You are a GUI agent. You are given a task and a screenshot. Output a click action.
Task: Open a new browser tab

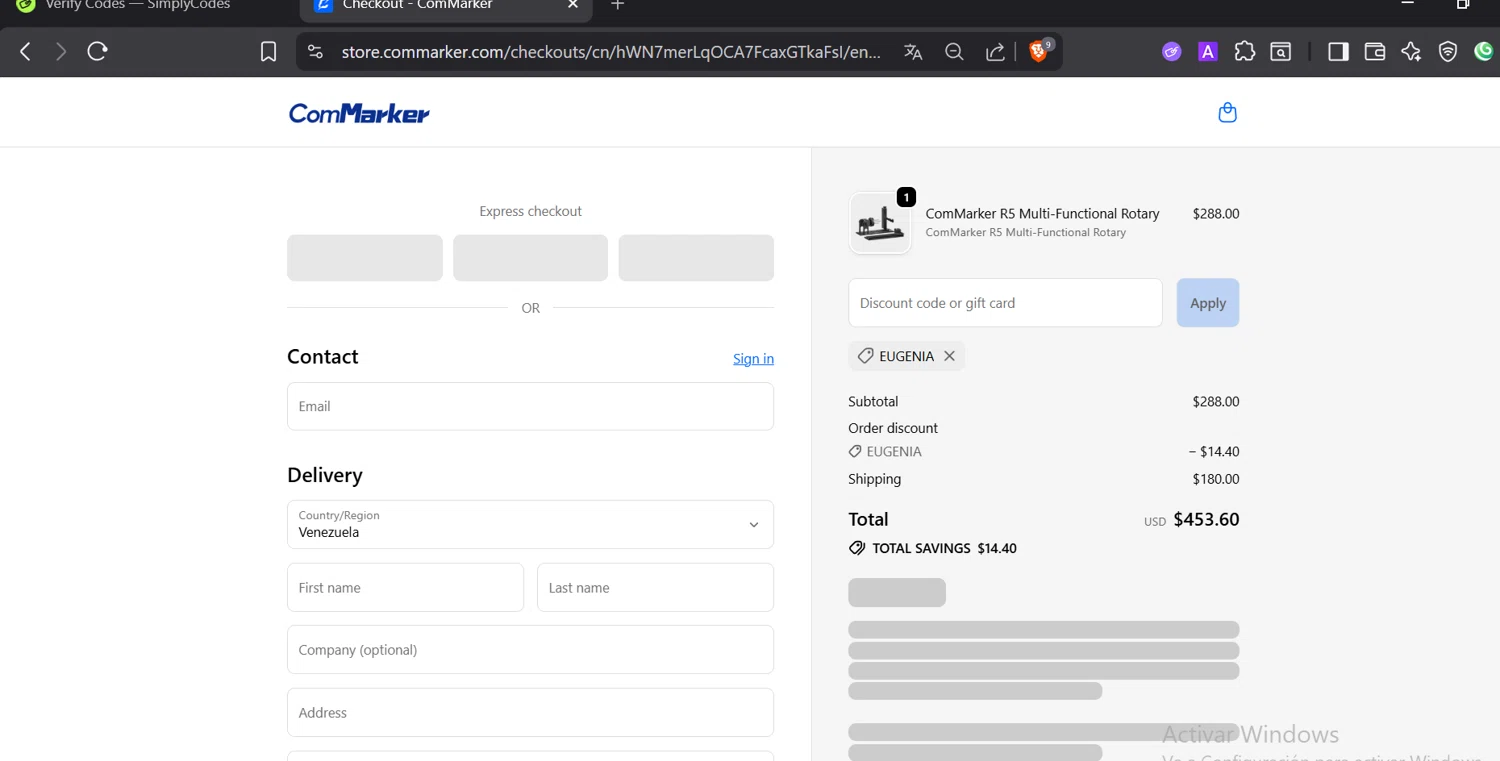pos(617,5)
